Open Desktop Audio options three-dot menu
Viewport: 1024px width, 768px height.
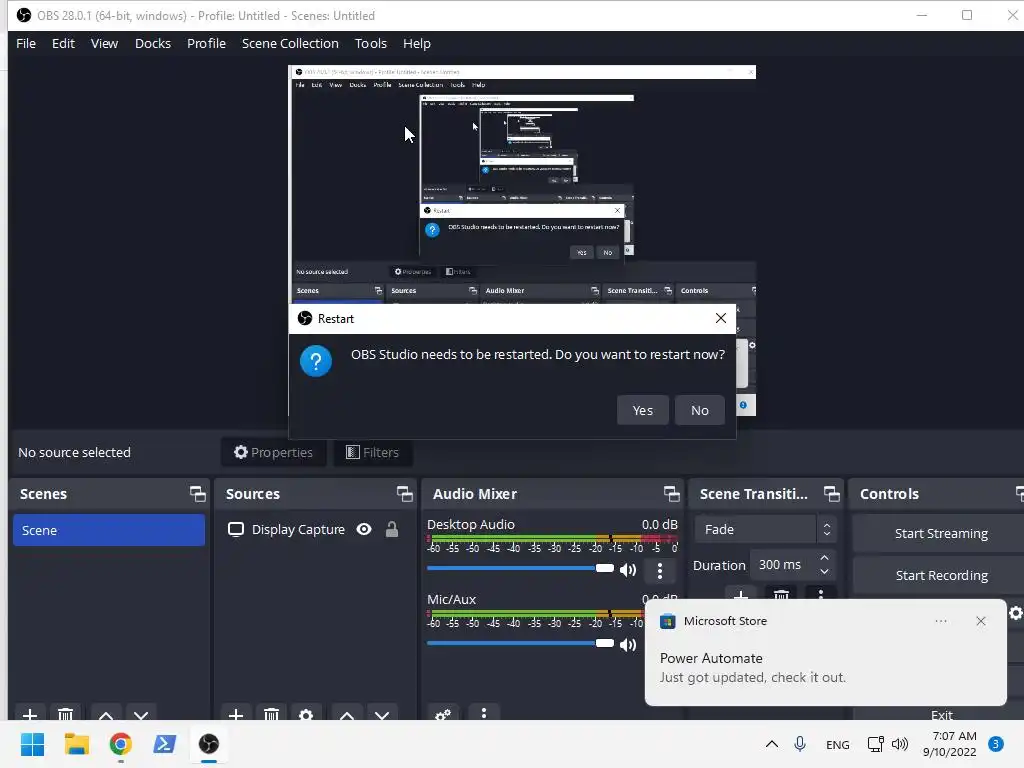660,571
